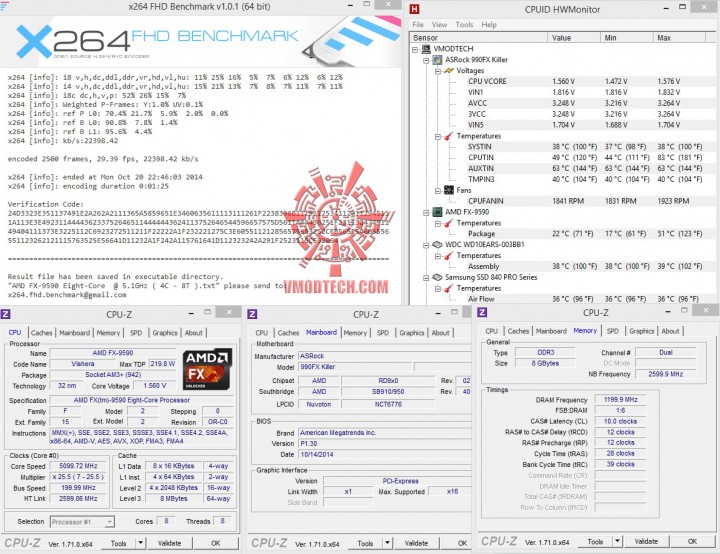Click the CAS# Latency 10.0 clocks field
This screenshot has height=554, width=720.
(x=620, y=421)
